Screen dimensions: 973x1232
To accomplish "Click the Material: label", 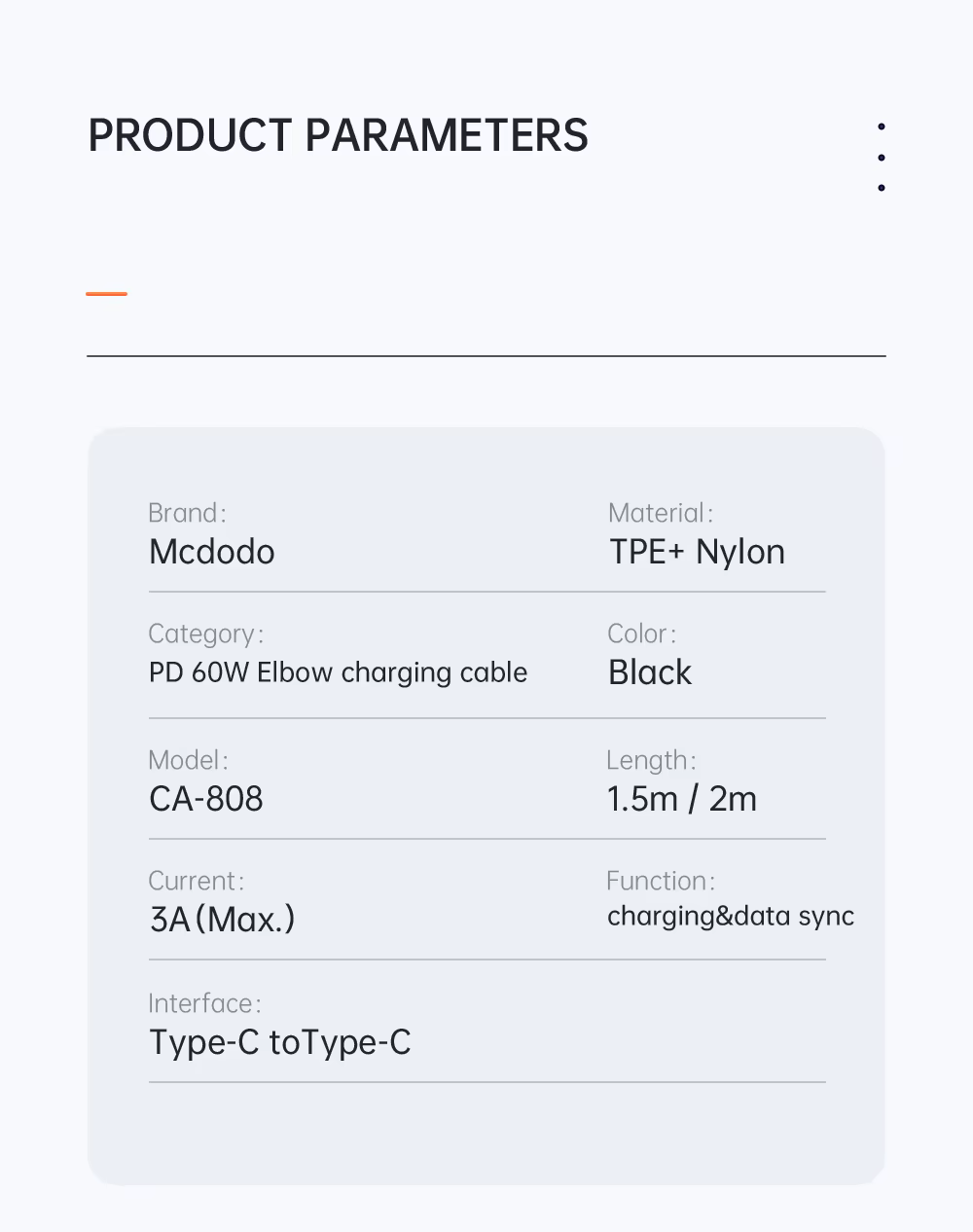I will pos(661,513).
